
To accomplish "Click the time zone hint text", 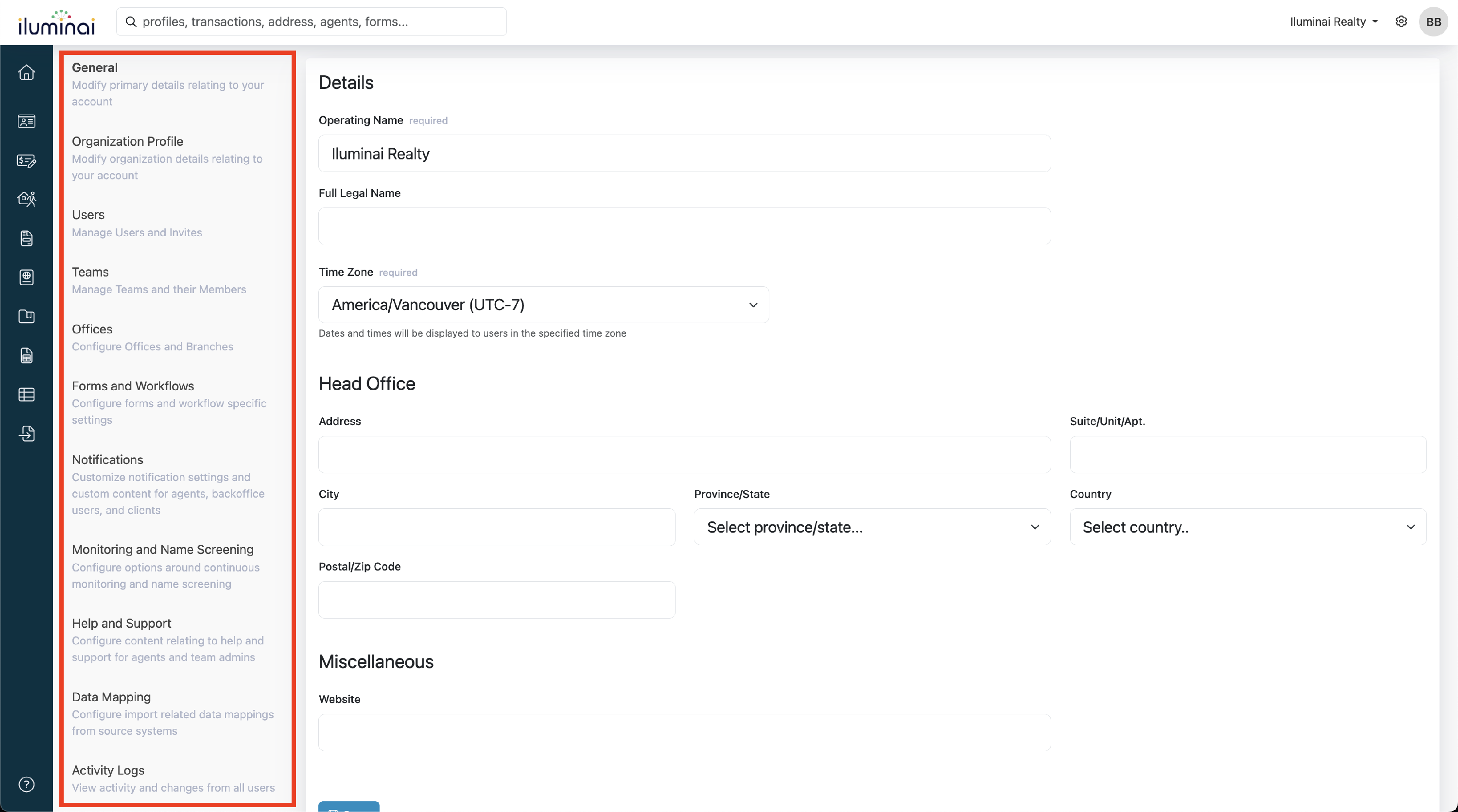I will click(x=472, y=333).
